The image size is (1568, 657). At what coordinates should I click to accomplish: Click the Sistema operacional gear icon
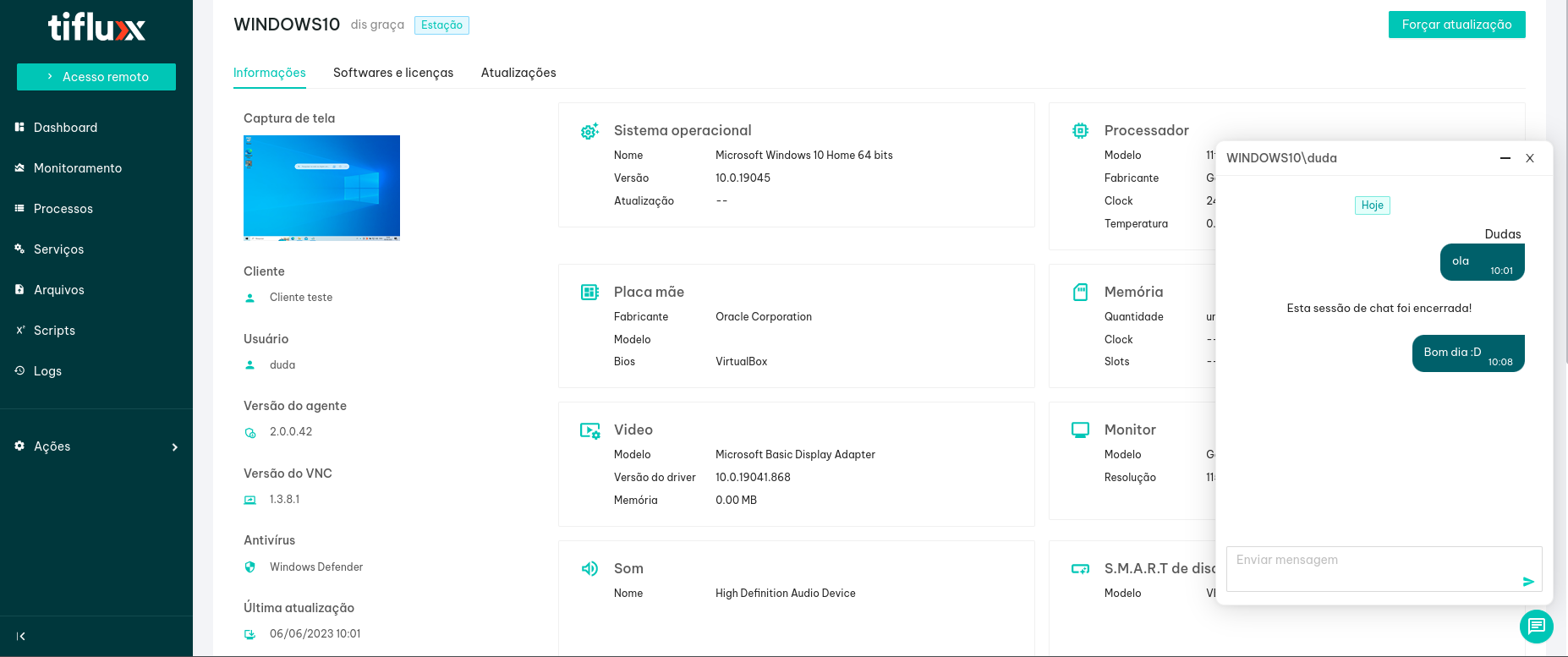click(589, 131)
